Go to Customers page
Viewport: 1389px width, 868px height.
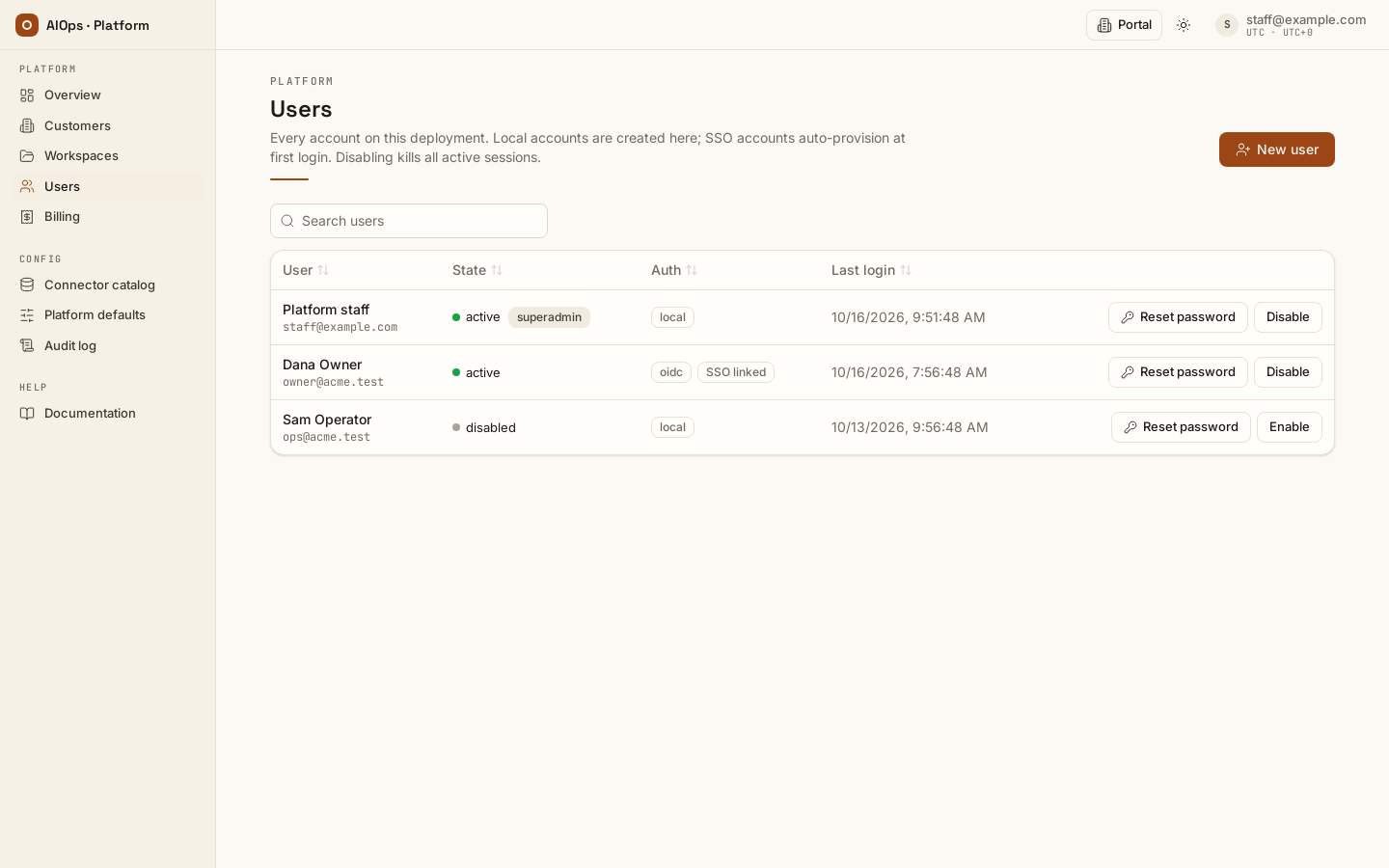[108, 125]
